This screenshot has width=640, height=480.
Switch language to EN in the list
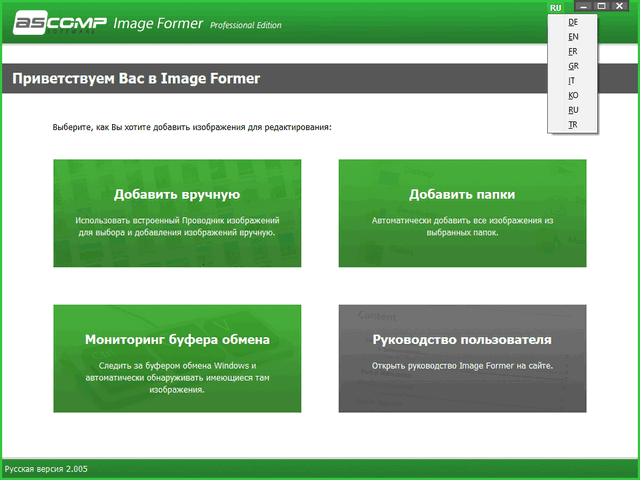(573, 36)
